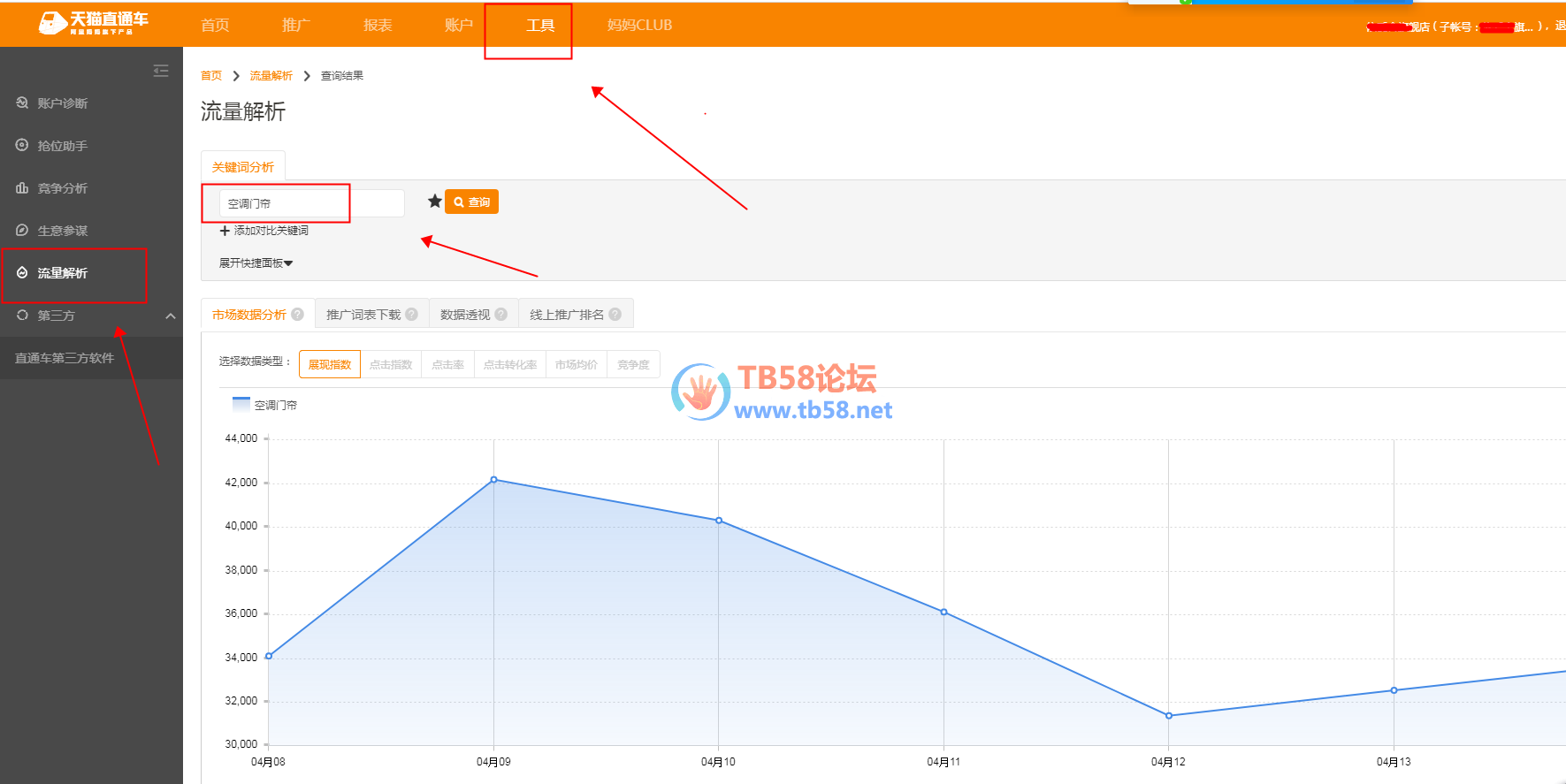Click the 生意参谋 compass icon
The image size is (1566, 784).
click(x=22, y=230)
